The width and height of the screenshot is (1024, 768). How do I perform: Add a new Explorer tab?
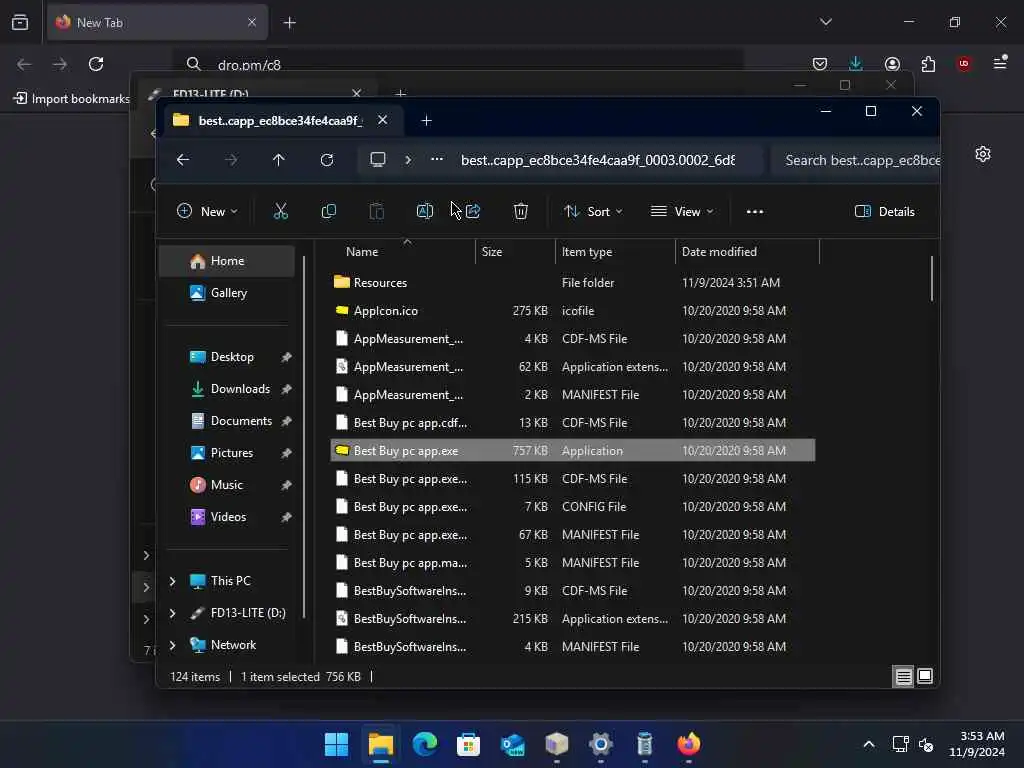[426, 120]
